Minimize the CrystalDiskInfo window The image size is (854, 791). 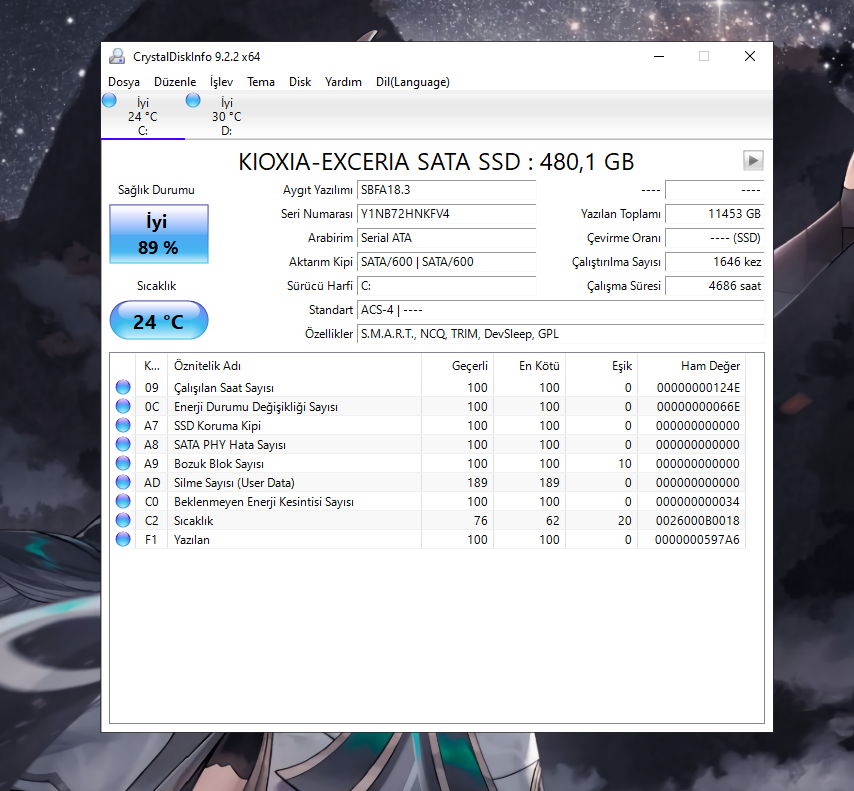click(x=659, y=56)
